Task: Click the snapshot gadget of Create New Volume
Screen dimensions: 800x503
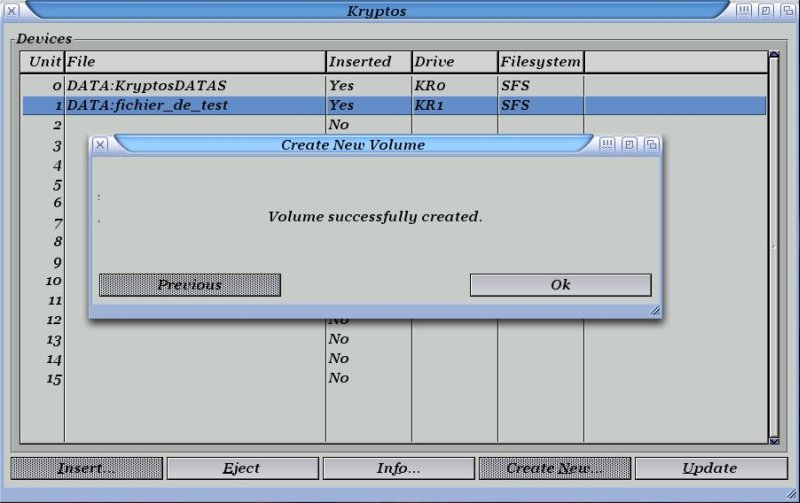Action: click(x=629, y=145)
